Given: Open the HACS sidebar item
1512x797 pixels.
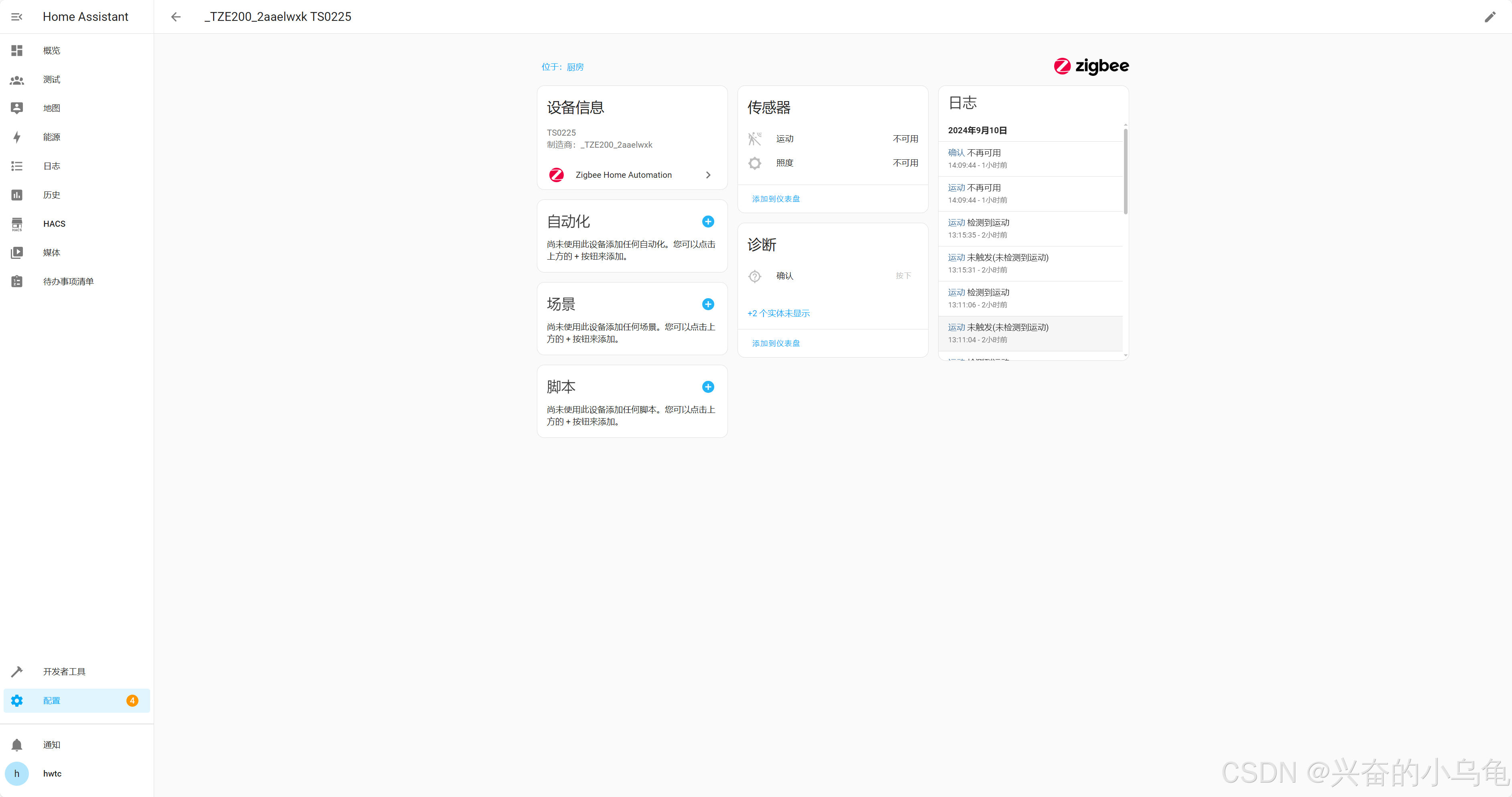Looking at the screenshot, I should click(54, 224).
